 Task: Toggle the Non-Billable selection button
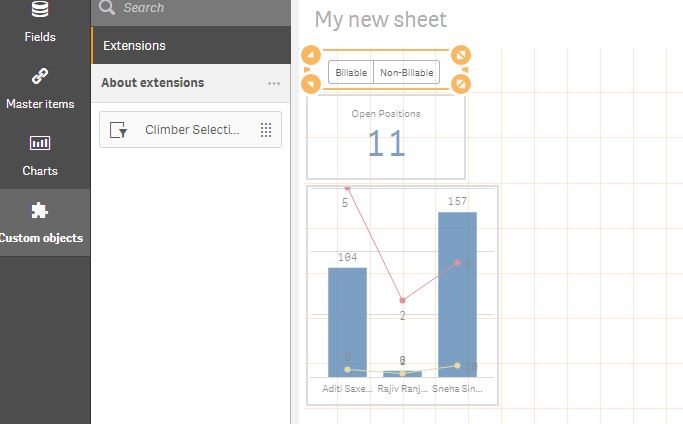pyautogui.click(x=406, y=72)
